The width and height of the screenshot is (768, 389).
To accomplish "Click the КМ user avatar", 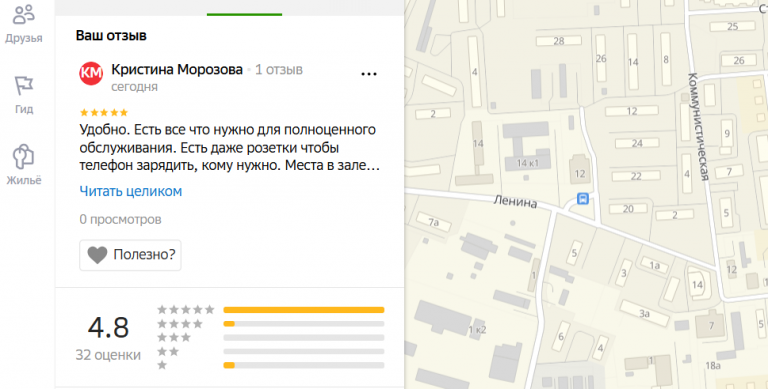I will (x=91, y=73).
